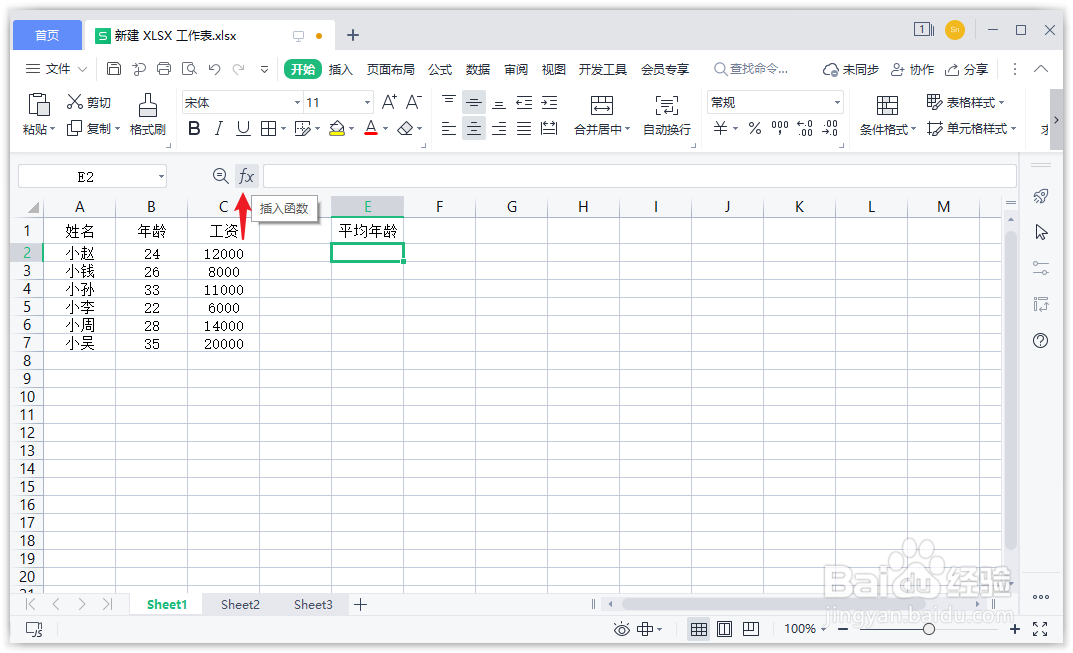Apply thousands separator format
Image resolution: width=1073 pixels, height=653 pixels.
pos(779,128)
